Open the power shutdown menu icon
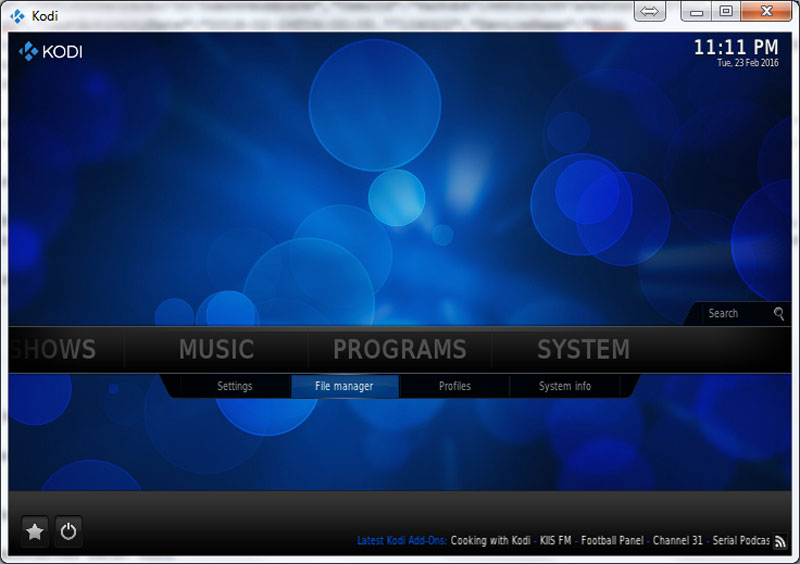The width and height of the screenshot is (800, 564). point(68,532)
